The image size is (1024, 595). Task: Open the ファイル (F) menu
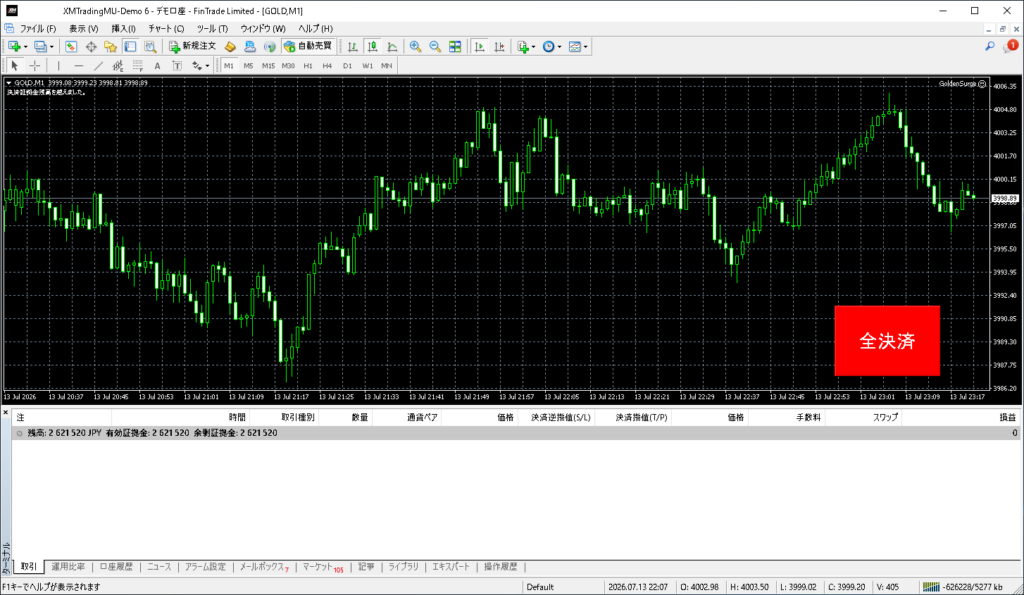pyautogui.click(x=38, y=29)
